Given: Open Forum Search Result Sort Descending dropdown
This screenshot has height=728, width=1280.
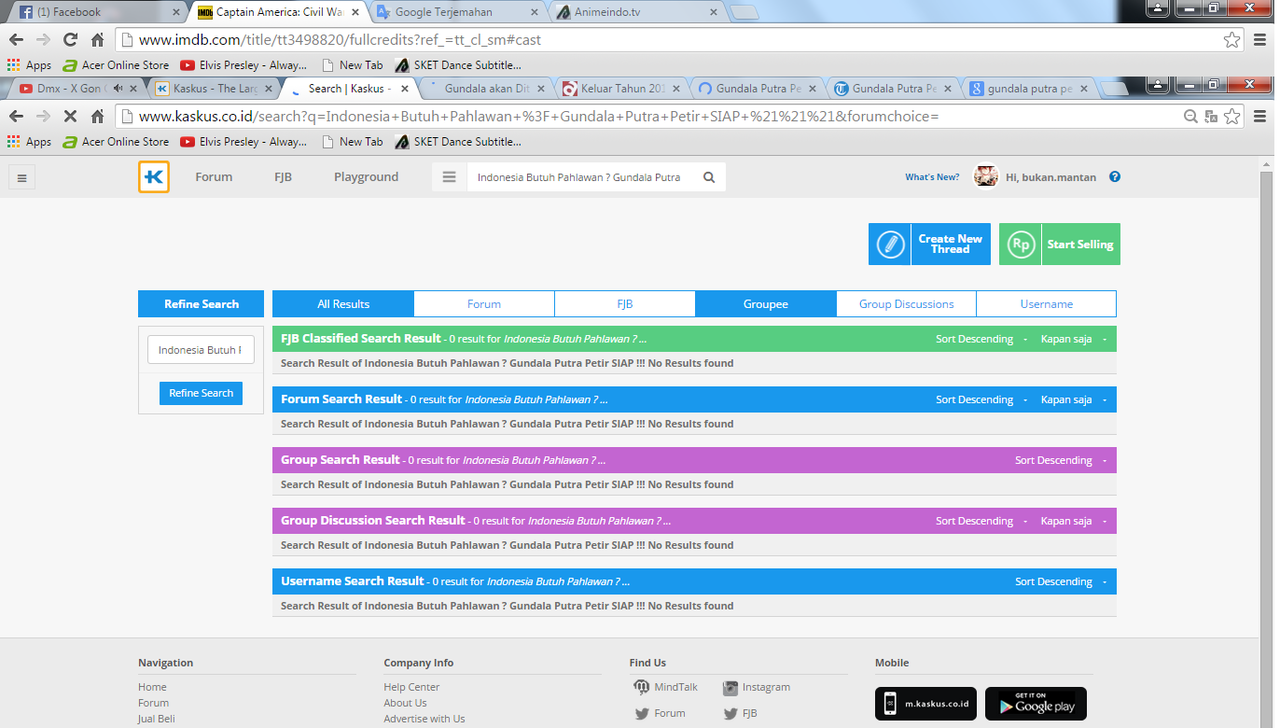Looking at the screenshot, I should pos(979,400).
